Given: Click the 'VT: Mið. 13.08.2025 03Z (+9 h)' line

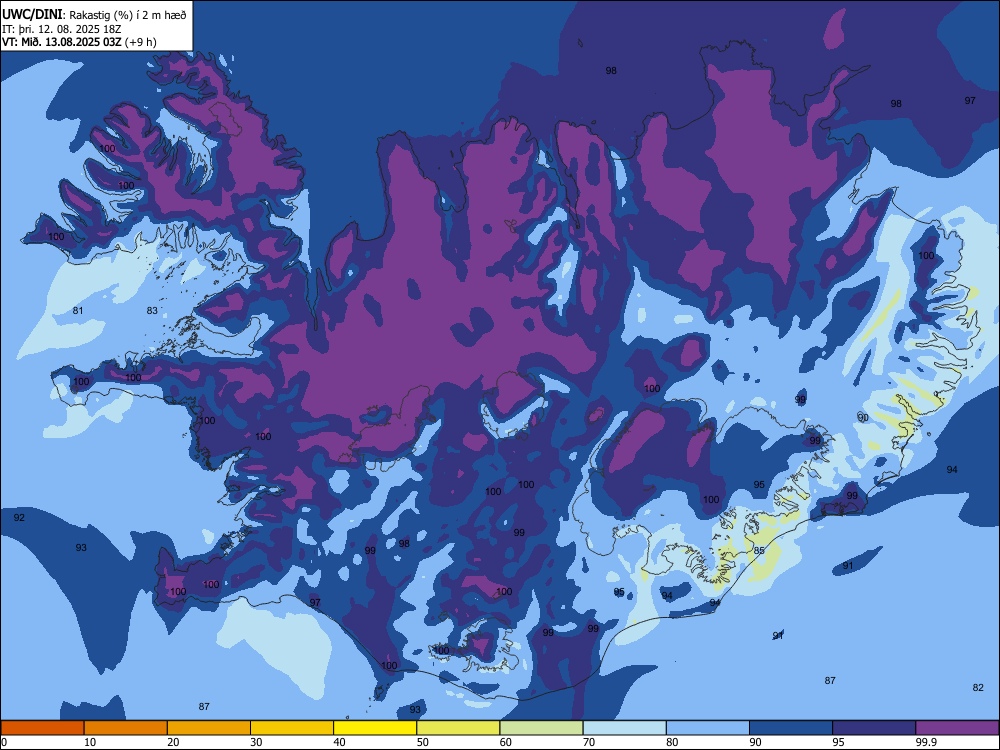Looking at the screenshot, I should click(x=79, y=42).
